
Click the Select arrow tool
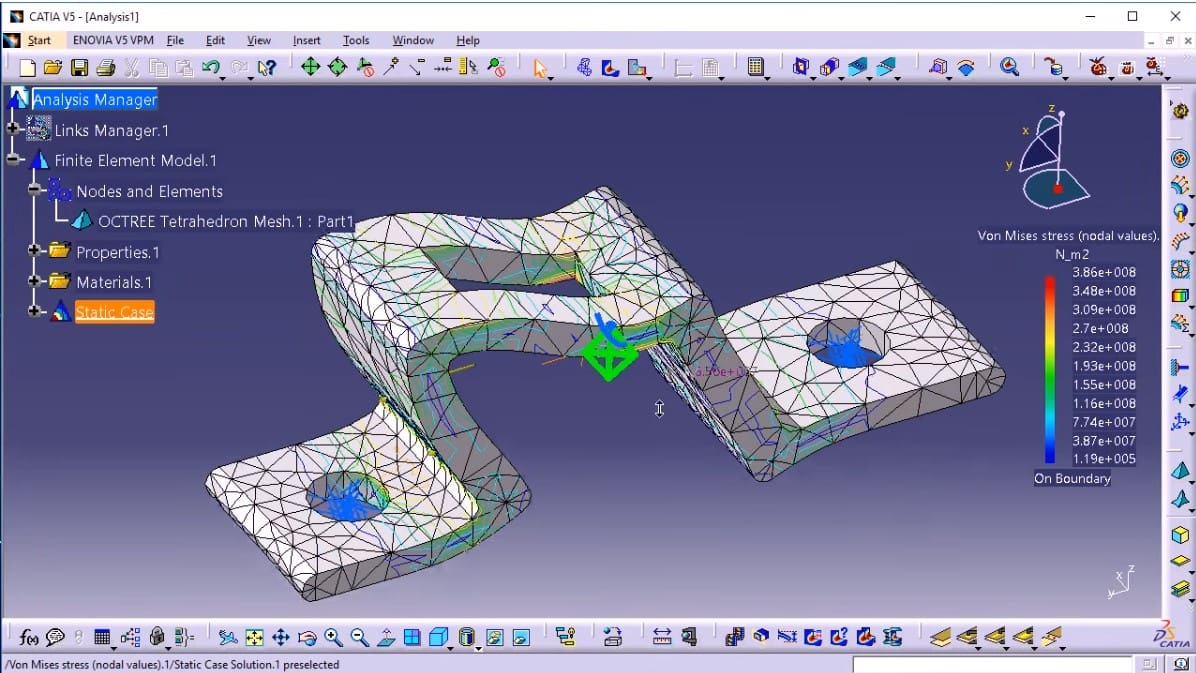[539, 68]
